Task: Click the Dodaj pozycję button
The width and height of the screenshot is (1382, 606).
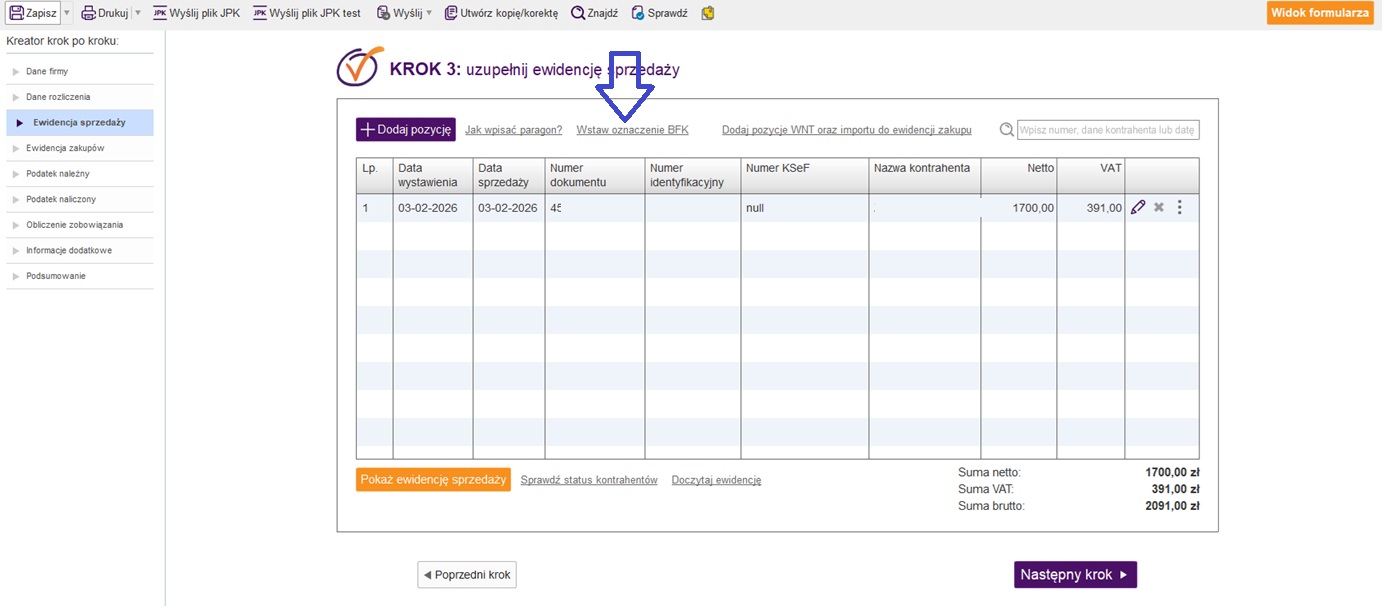Action: coord(406,130)
